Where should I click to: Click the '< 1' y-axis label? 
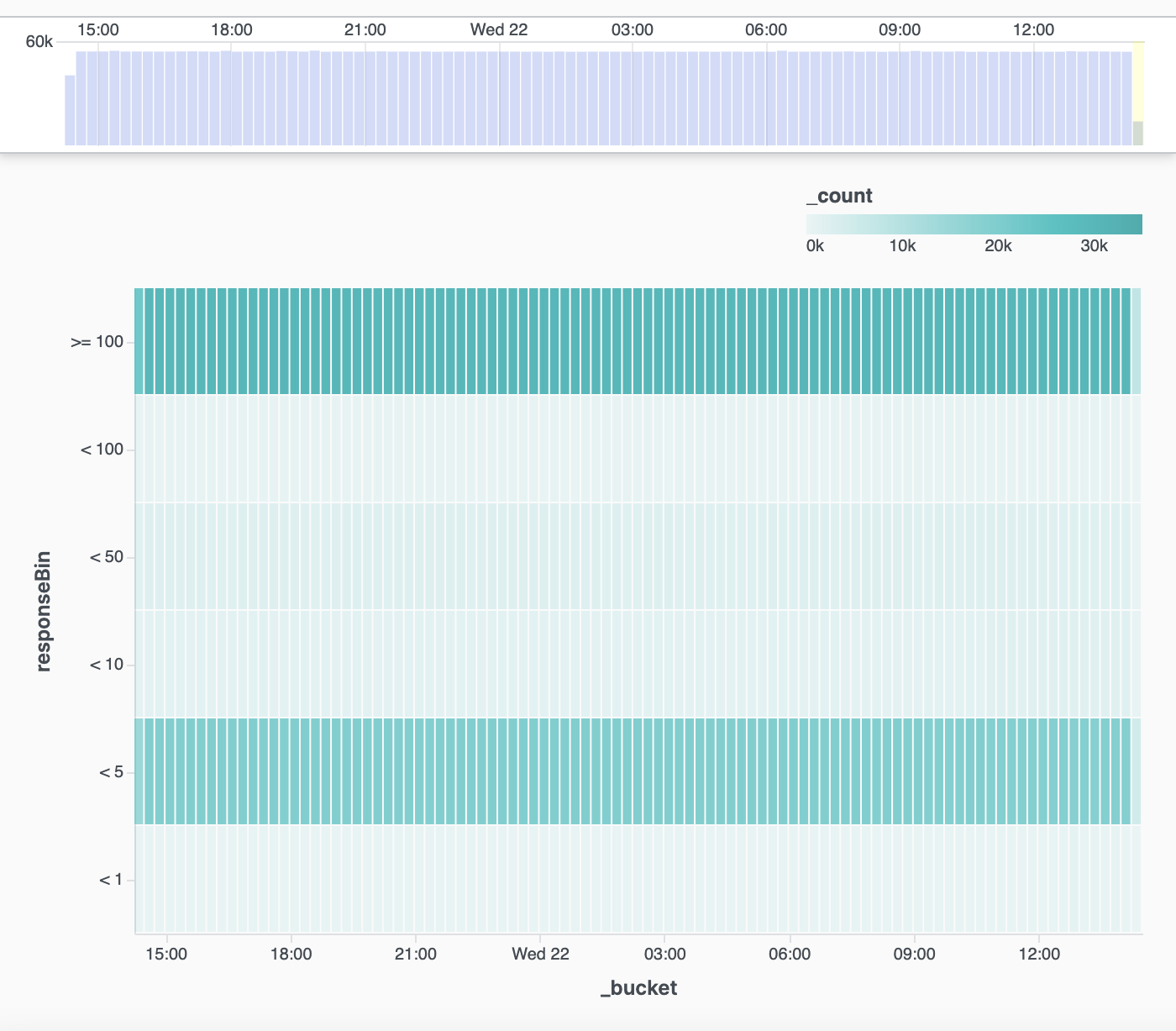pos(111,880)
